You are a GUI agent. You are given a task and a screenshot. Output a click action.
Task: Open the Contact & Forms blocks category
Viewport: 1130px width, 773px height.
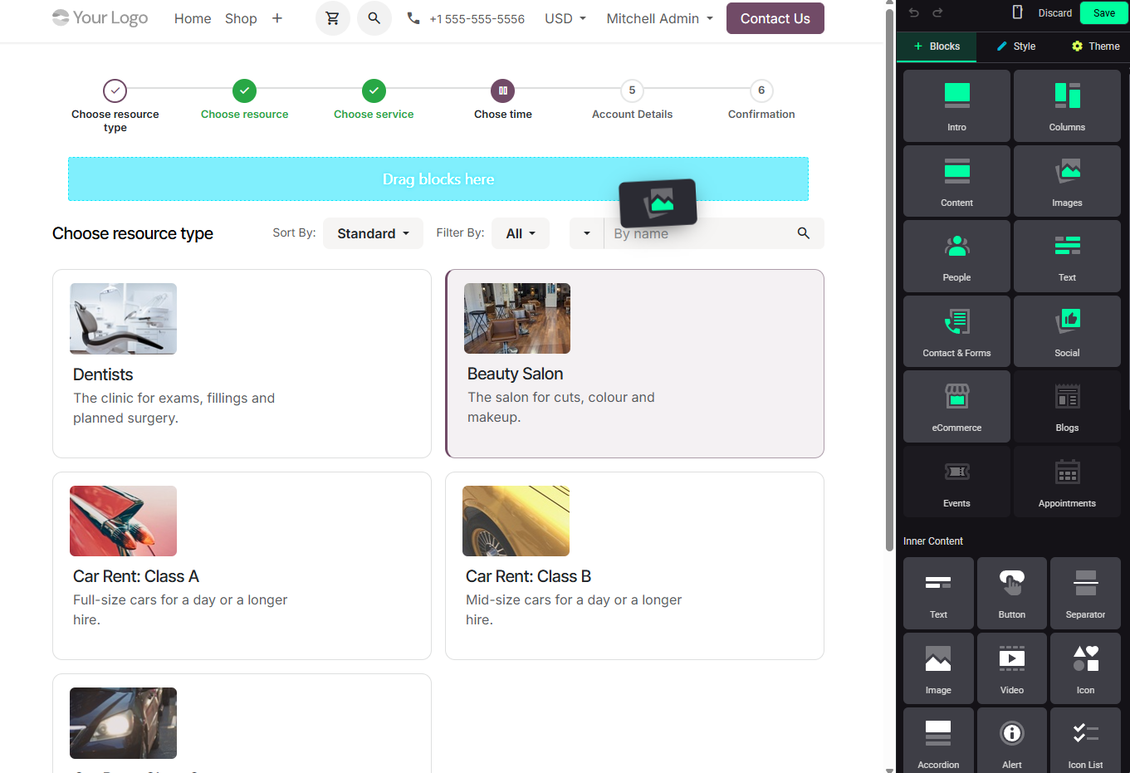tap(956, 331)
